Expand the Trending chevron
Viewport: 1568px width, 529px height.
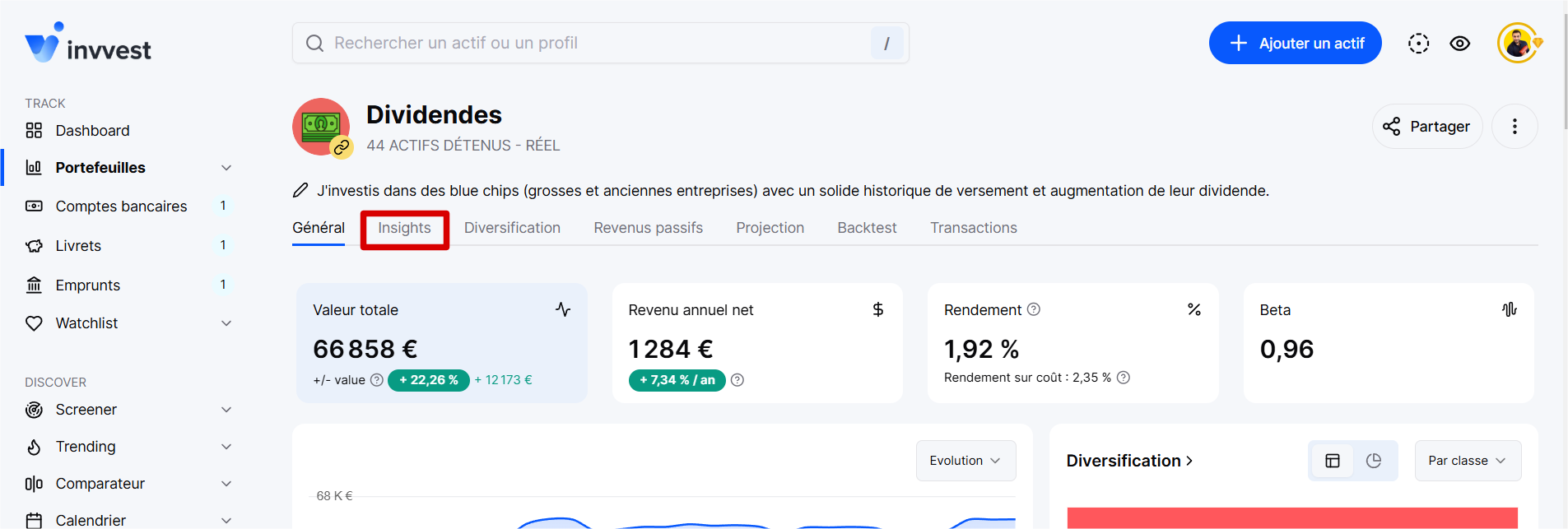point(226,447)
